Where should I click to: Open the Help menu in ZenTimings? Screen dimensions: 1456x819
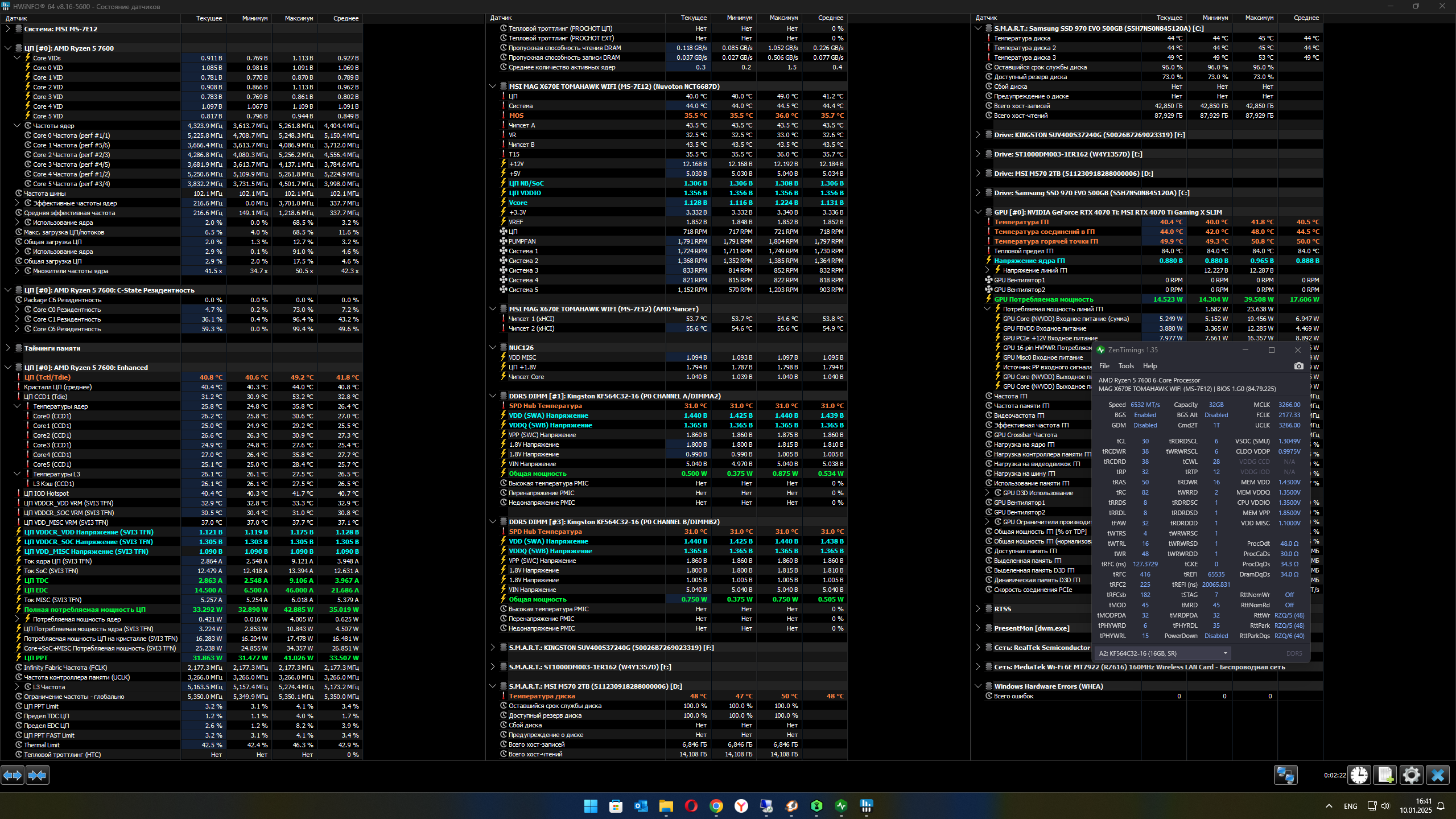click(x=1149, y=366)
